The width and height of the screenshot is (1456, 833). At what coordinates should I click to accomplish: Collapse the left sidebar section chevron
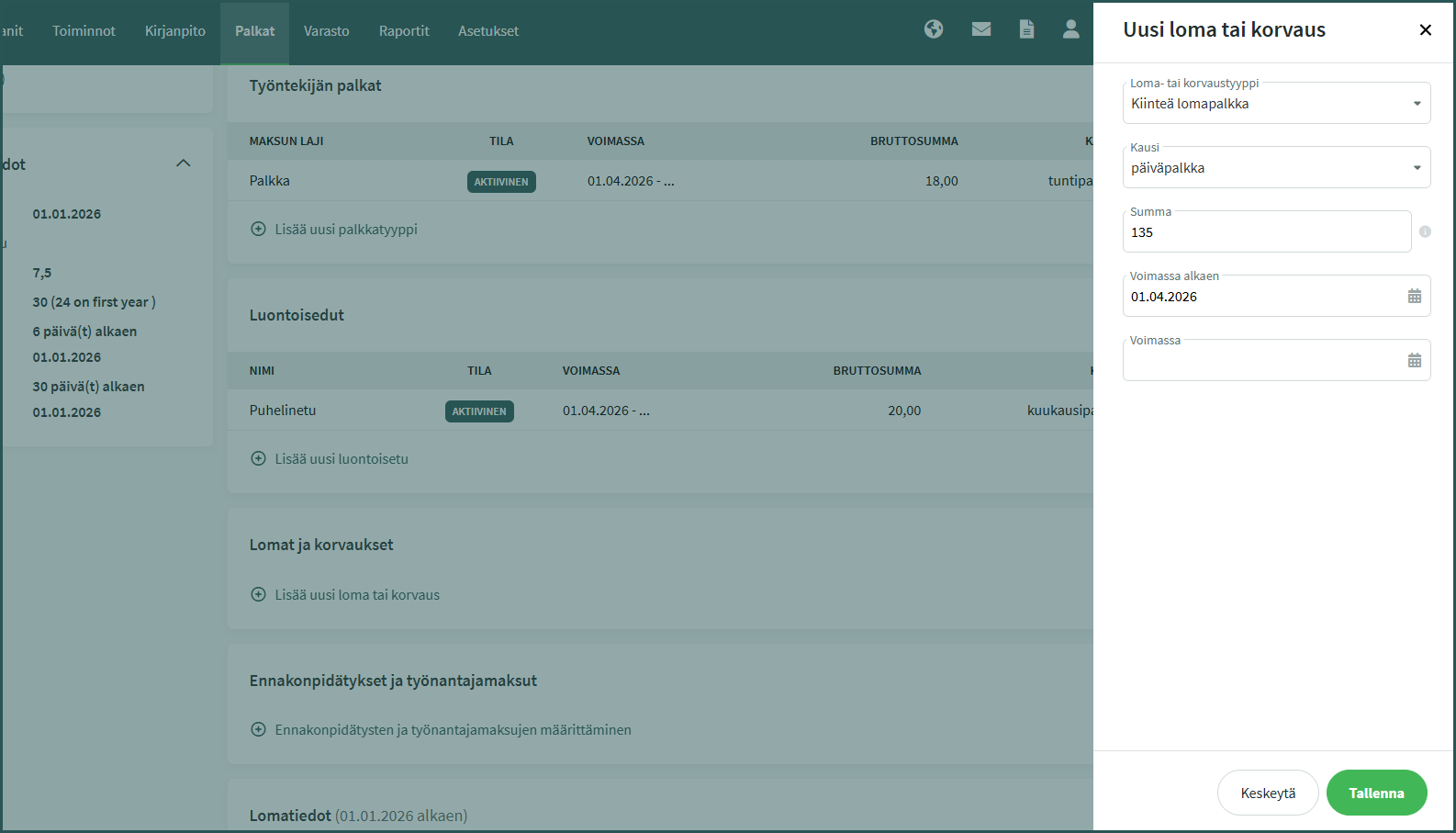(184, 163)
